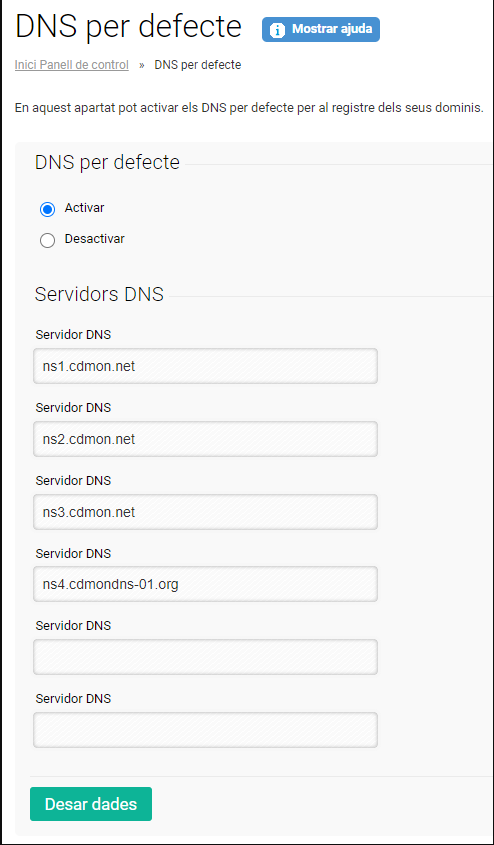Open help with the Mostrar ajuda button
This screenshot has height=845, width=494.
click(321, 30)
